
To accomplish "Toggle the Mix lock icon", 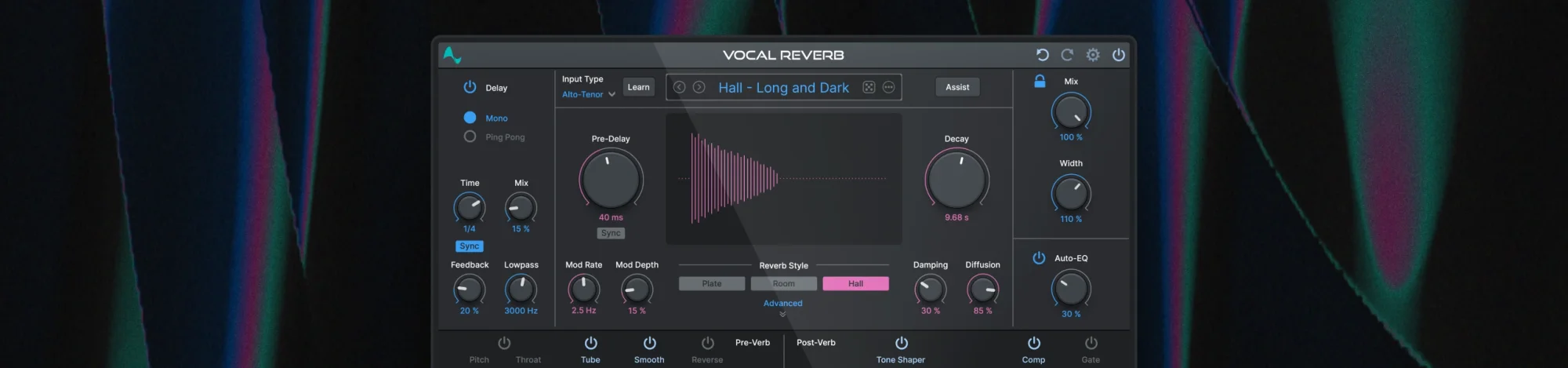I will click(x=1040, y=81).
